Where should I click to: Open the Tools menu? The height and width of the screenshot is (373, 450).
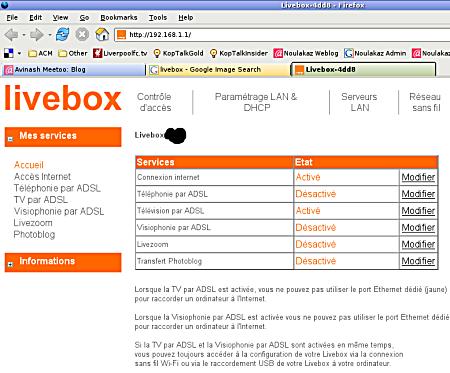coord(158,18)
